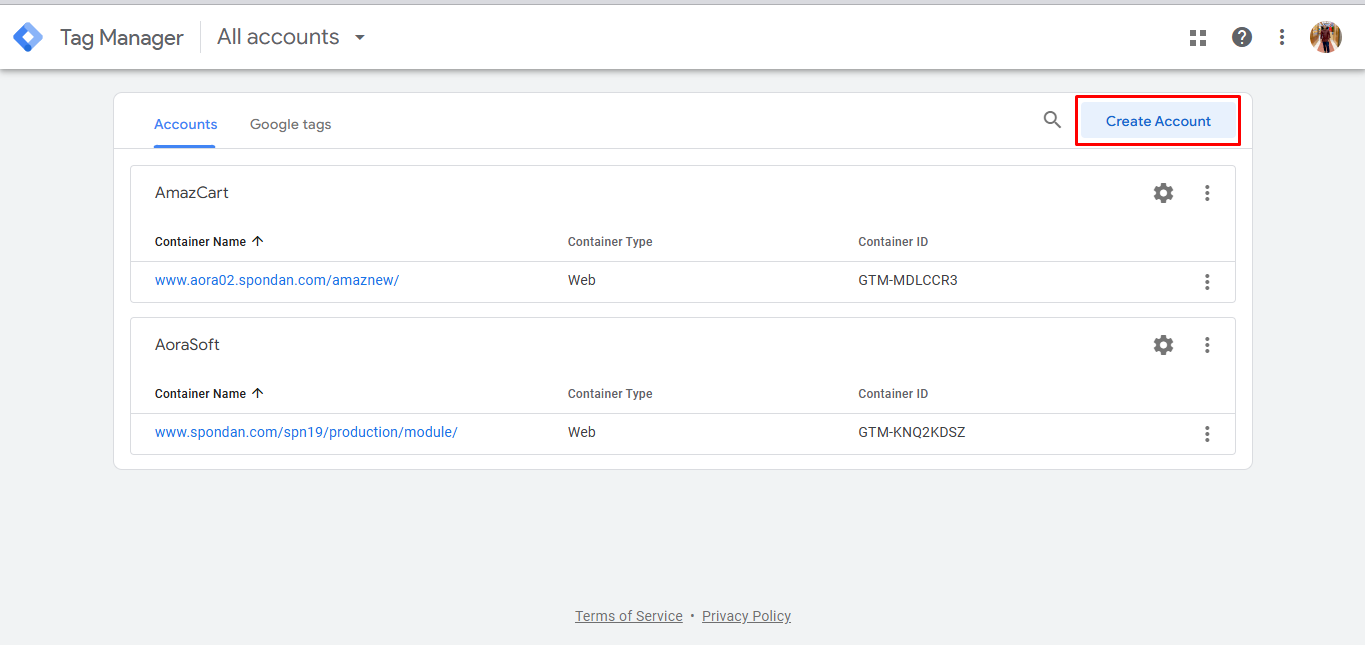
Task: Switch to the Google tags tab
Action: [x=290, y=124]
